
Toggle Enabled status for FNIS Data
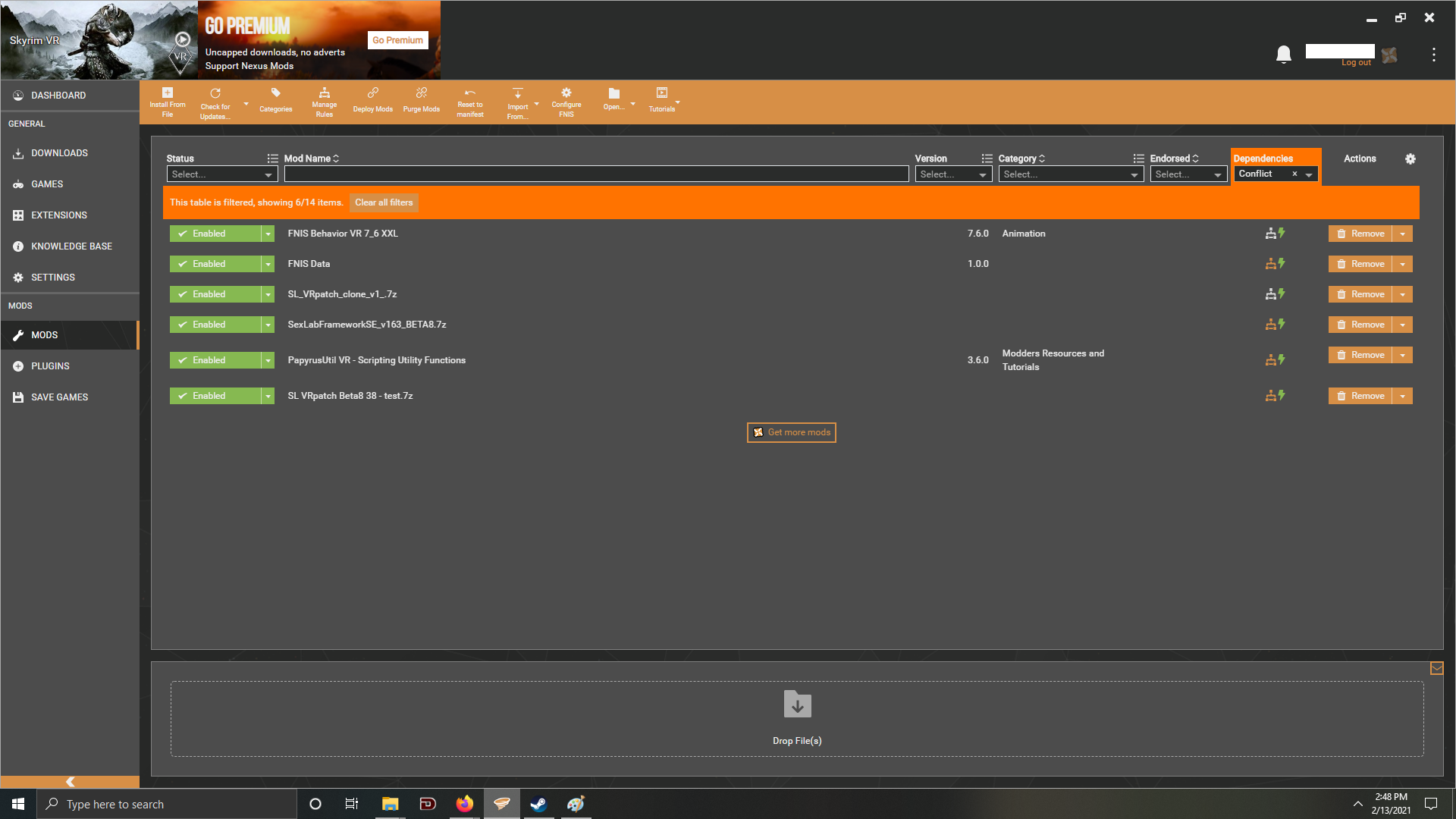coord(215,264)
